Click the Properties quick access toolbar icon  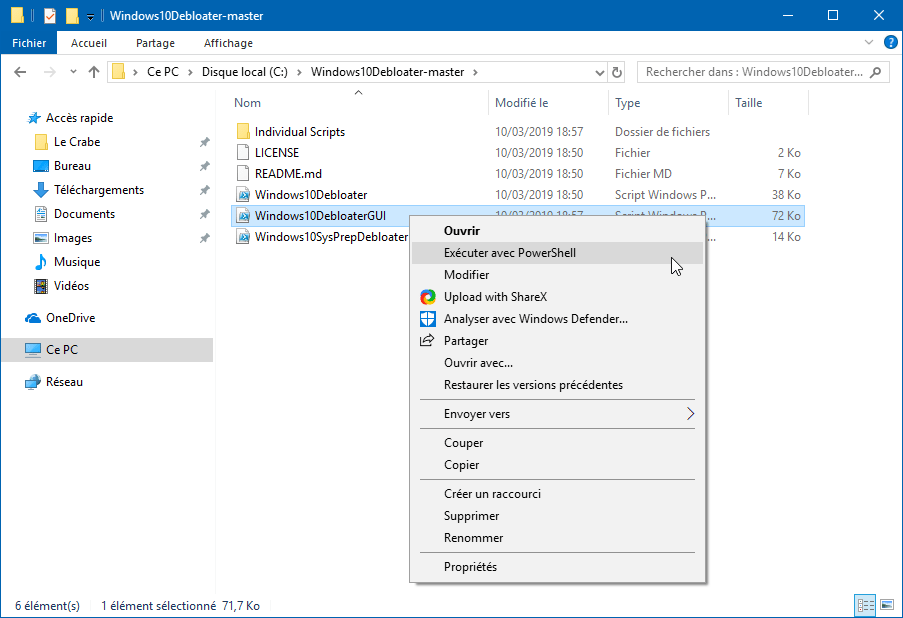(50, 16)
